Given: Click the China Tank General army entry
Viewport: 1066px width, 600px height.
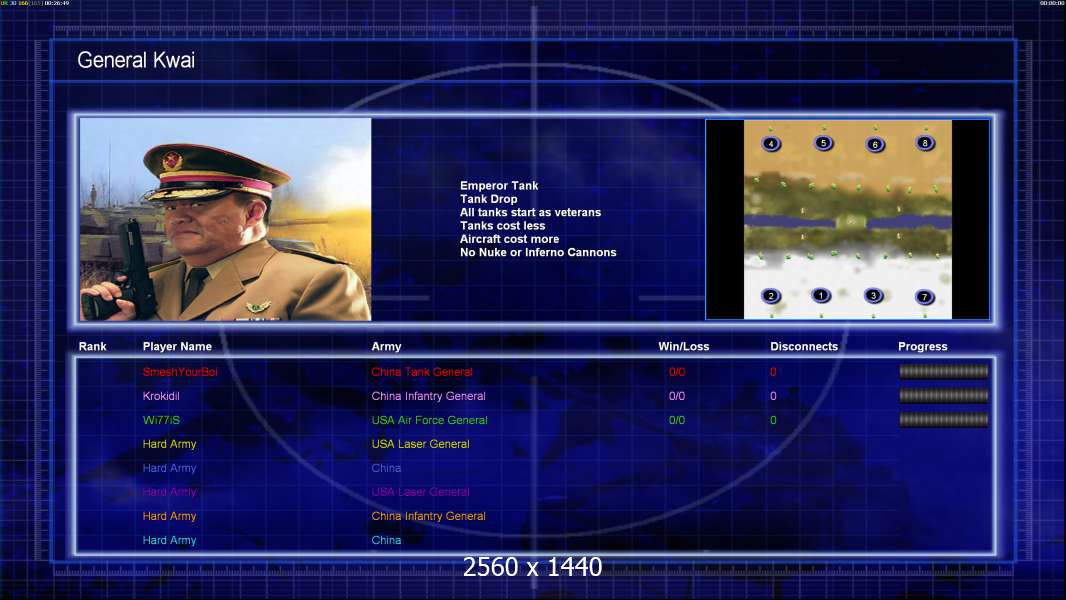Looking at the screenshot, I should tap(422, 372).
